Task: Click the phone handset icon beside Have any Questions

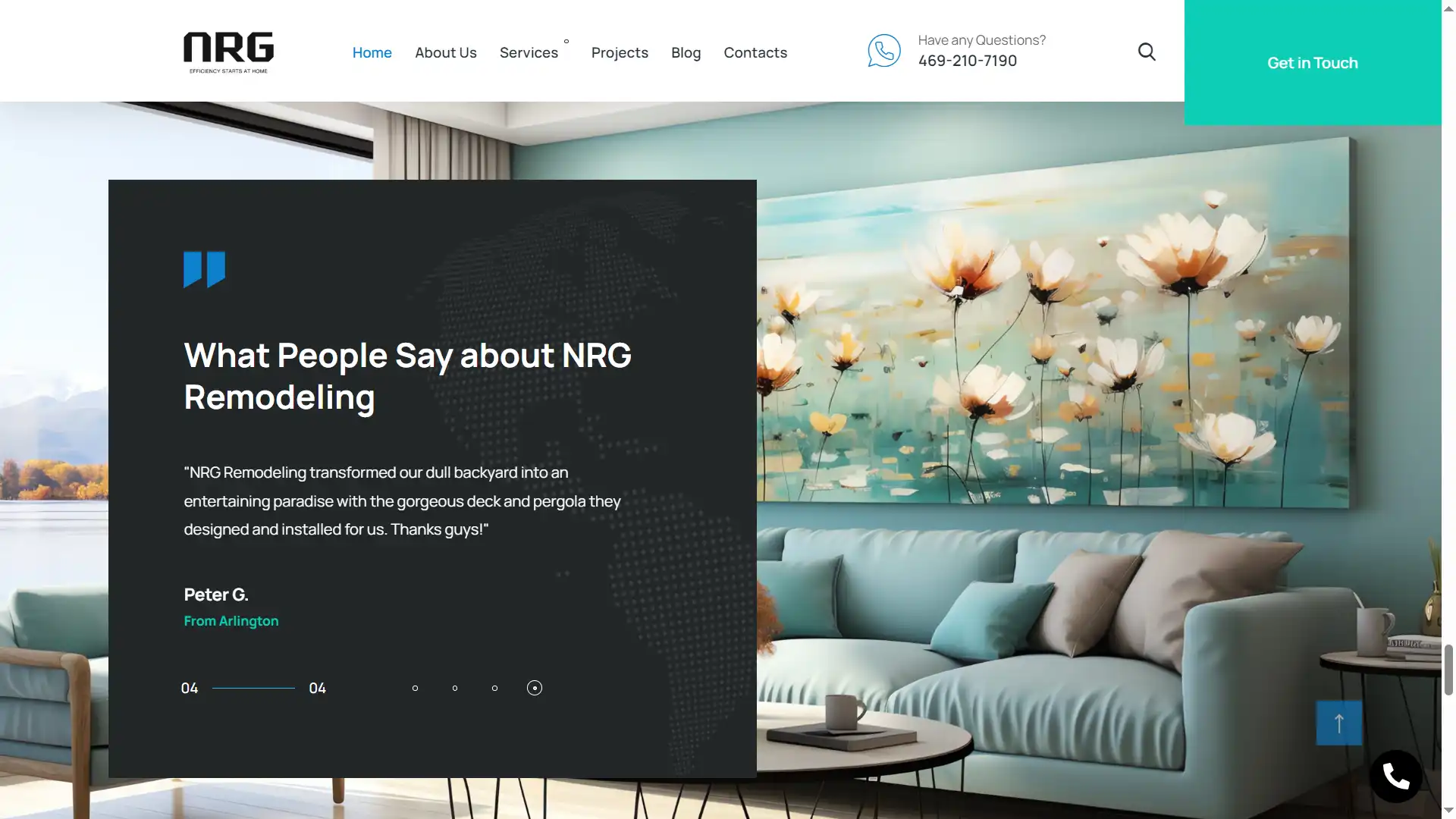Action: point(884,51)
